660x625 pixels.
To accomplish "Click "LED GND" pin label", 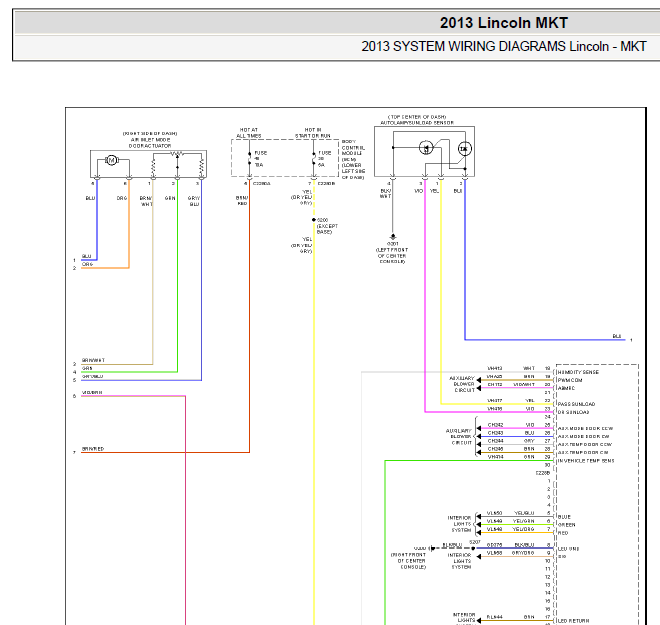I will pos(569,549).
